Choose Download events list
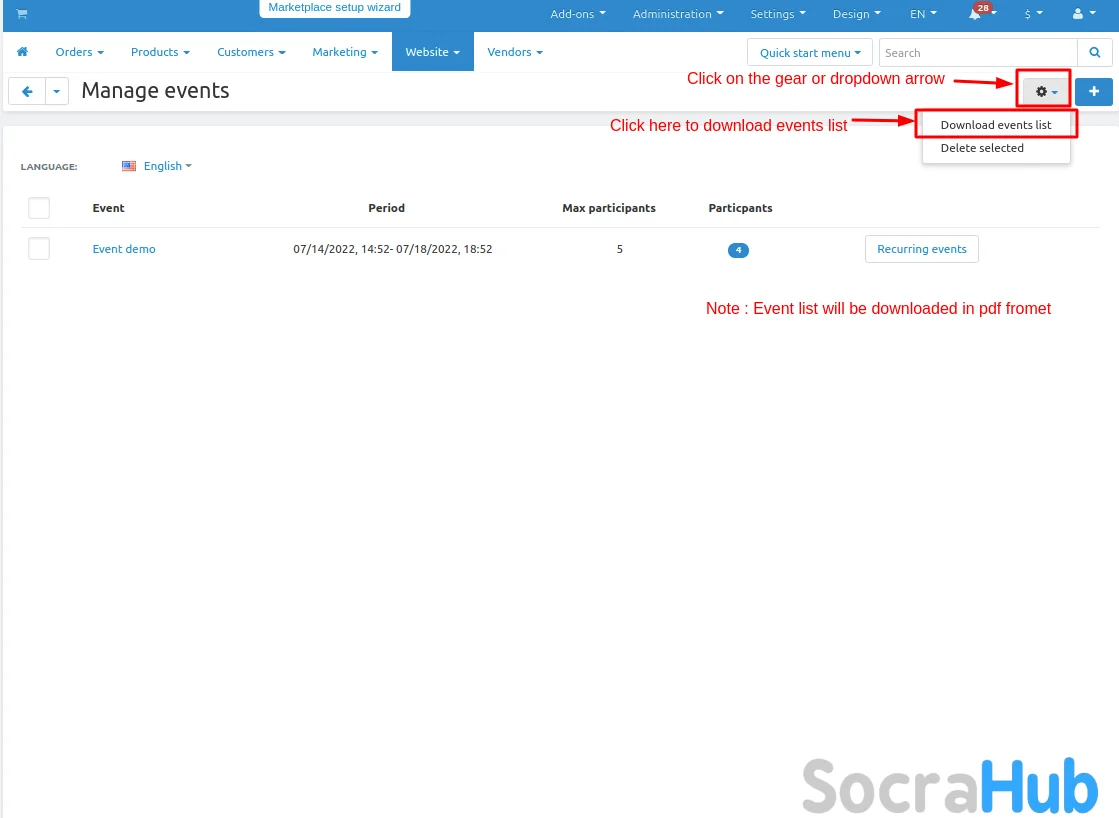The height and width of the screenshot is (818, 1119). tap(996, 125)
